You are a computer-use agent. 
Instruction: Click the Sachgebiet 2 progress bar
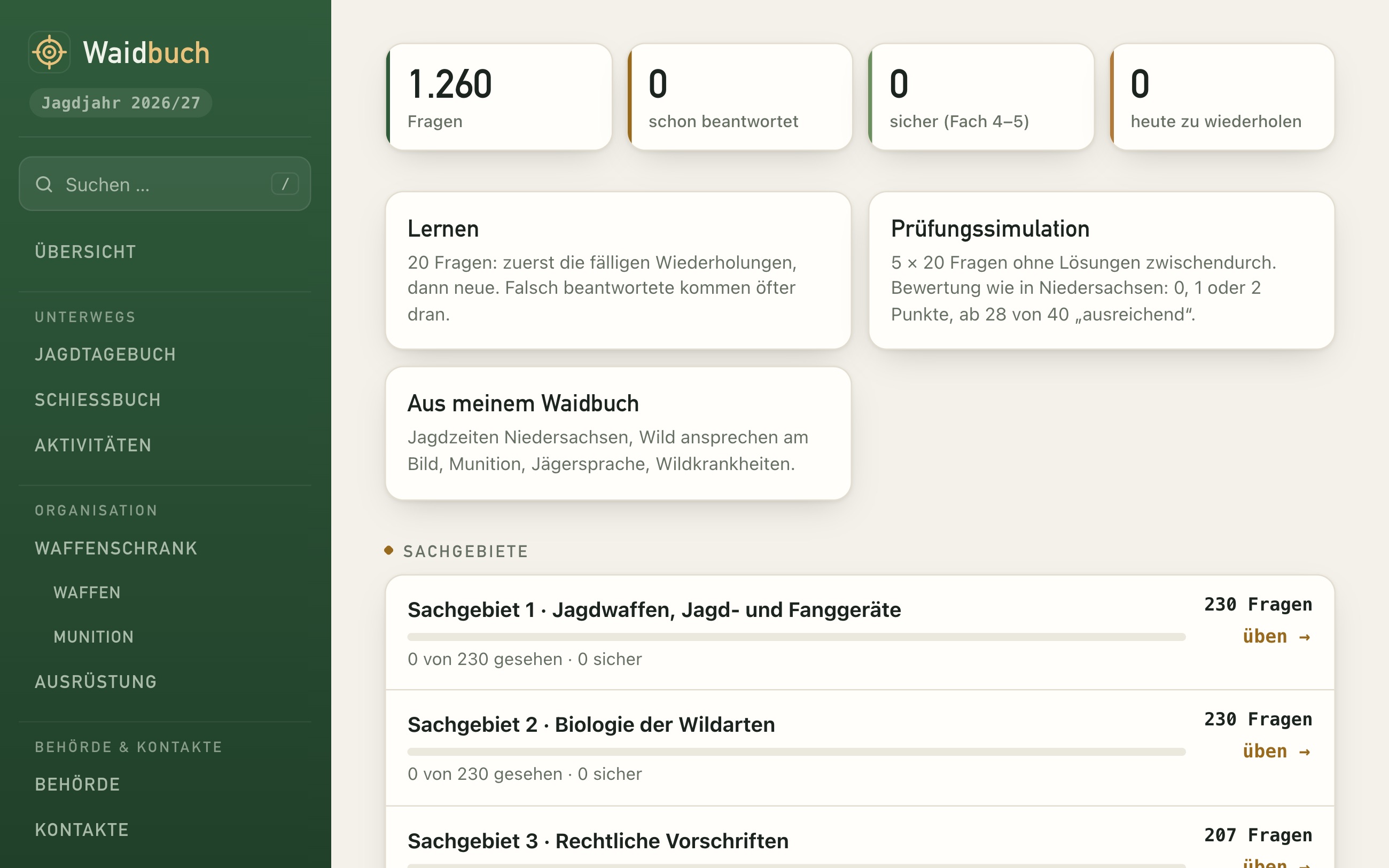click(797, 752)
